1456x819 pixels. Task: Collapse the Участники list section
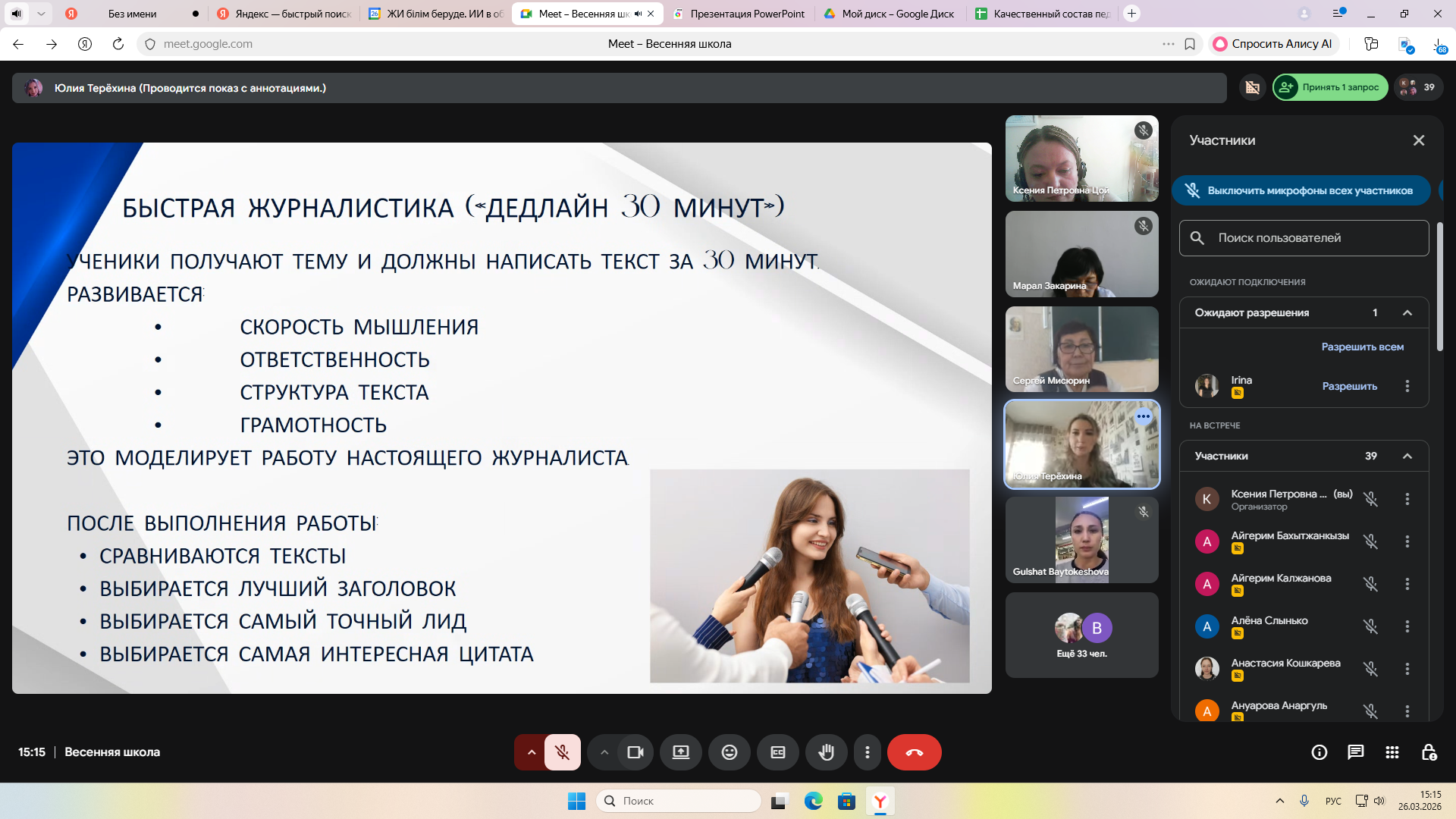point(1407,456)
